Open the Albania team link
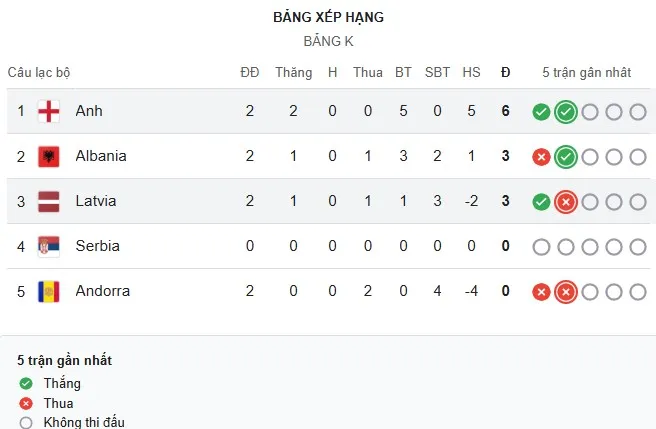 click(x=101, y=156)
